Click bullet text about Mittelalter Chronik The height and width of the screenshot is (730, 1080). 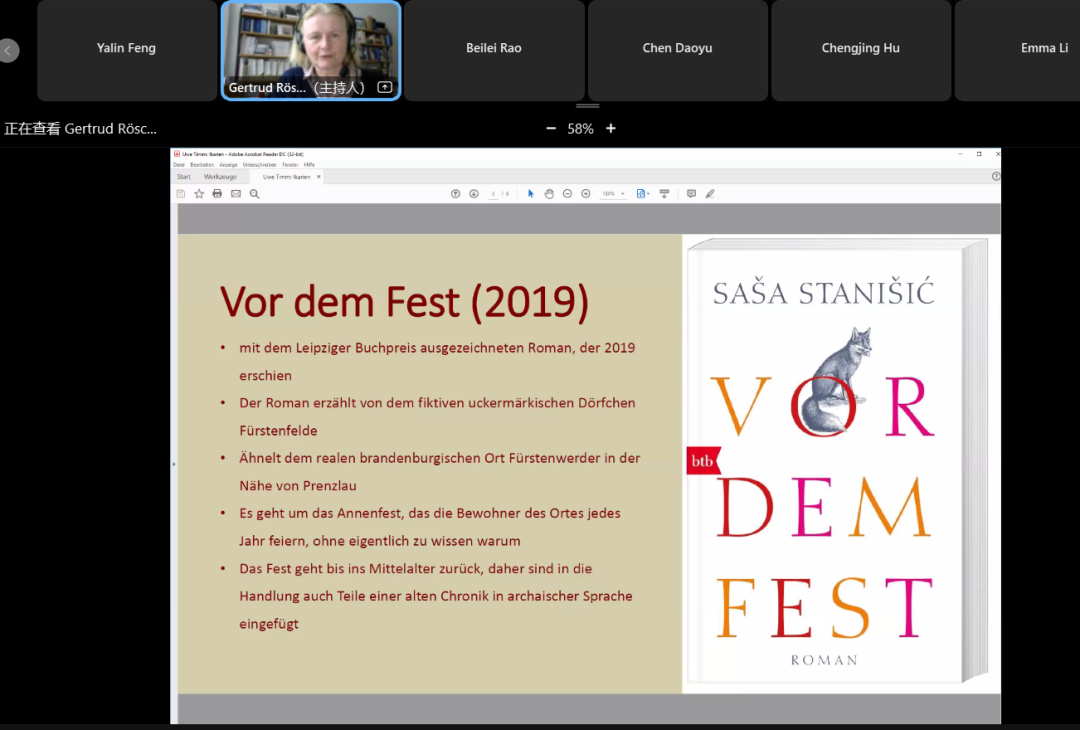[435, 596]
